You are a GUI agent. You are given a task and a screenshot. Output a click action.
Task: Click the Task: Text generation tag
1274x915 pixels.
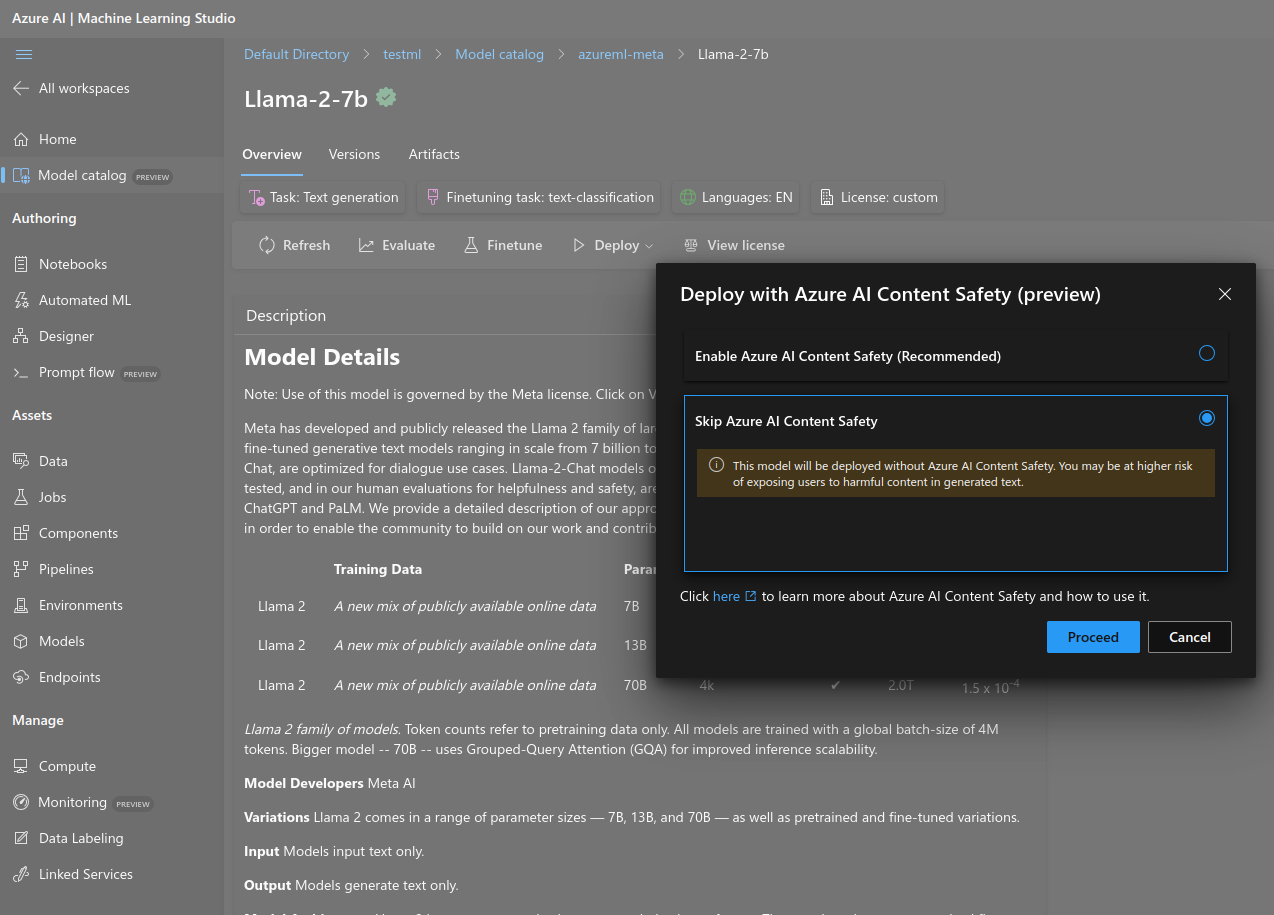[x=323, y=197]
